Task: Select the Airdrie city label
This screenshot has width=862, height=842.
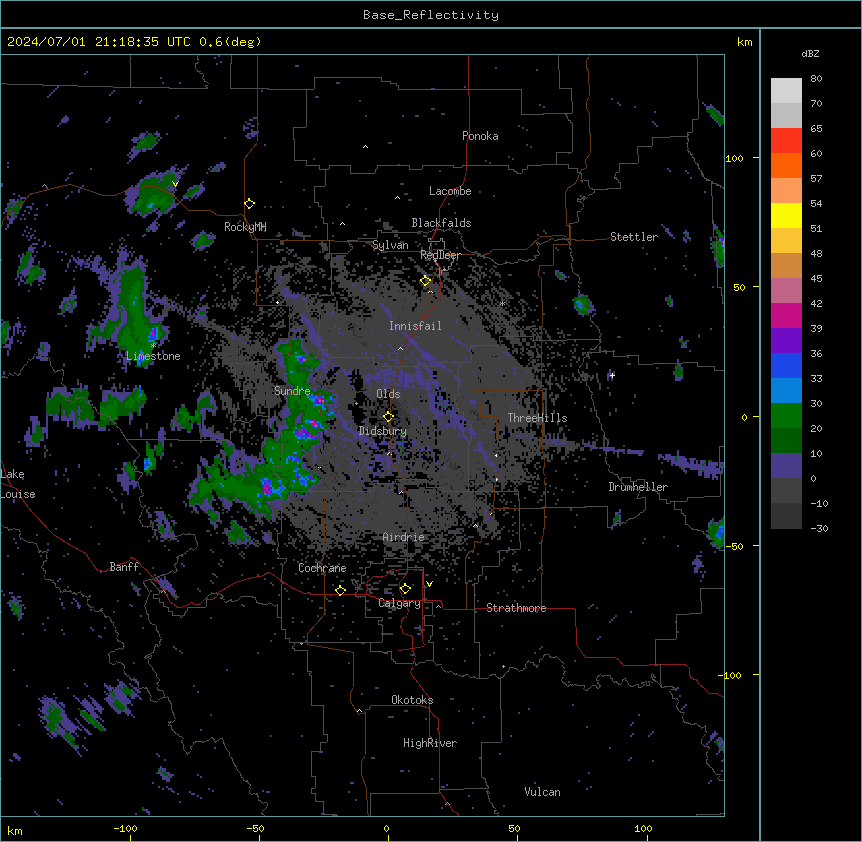Action: (x=403, y=537)
